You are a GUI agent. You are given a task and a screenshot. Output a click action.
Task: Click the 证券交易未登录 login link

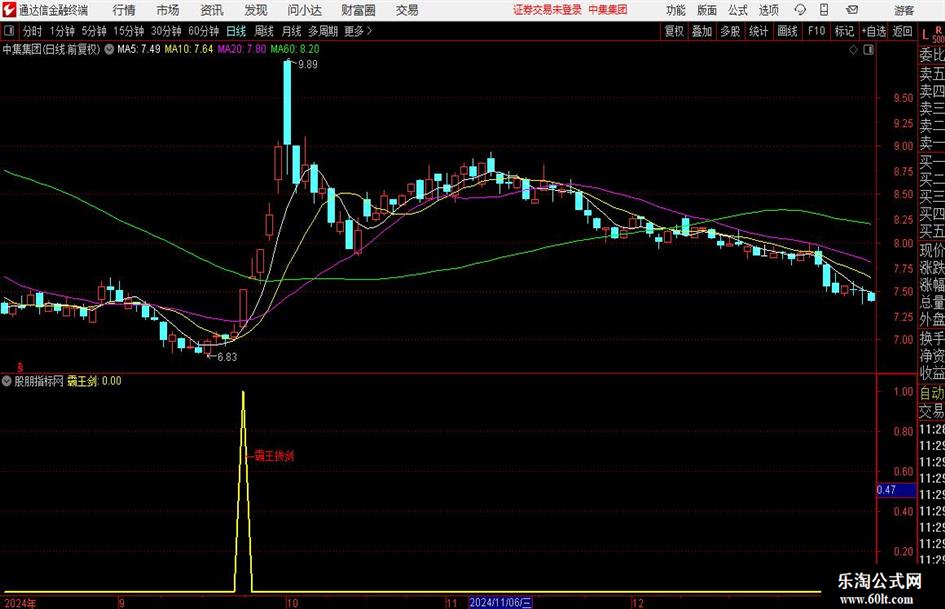(x=547, y=10)
